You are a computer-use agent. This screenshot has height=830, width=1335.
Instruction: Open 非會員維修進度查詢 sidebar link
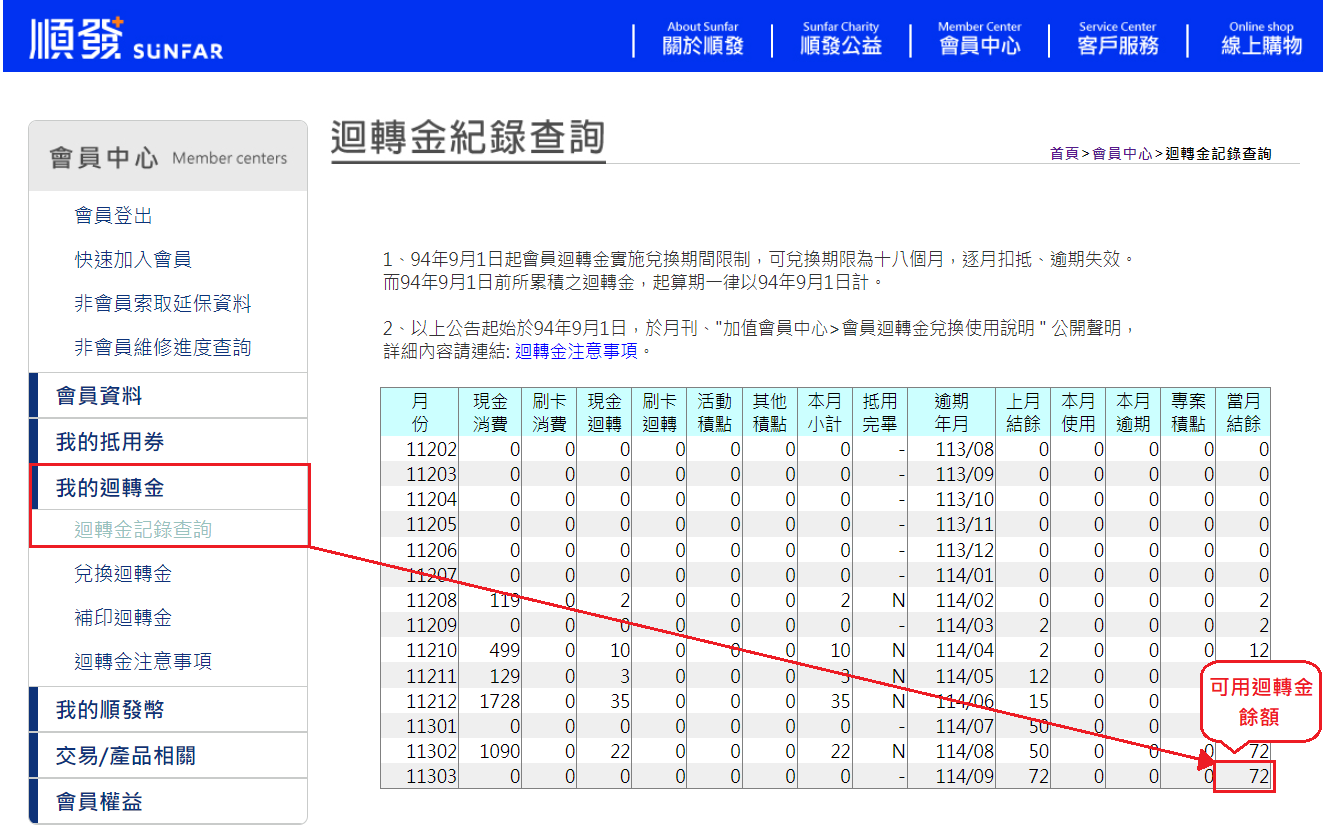162,348
